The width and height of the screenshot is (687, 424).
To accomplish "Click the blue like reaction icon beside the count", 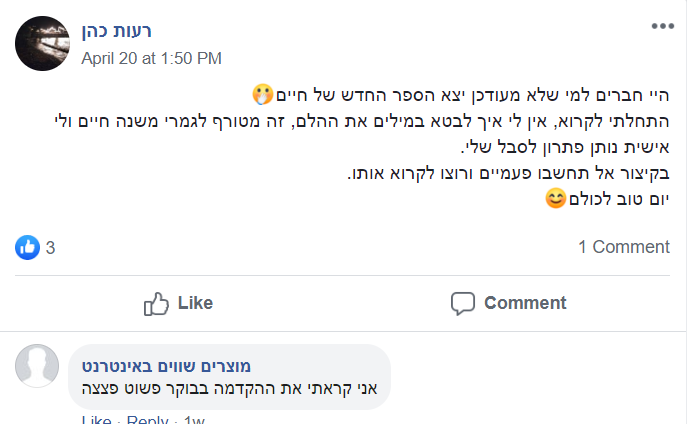I will (x=27, y=247).
